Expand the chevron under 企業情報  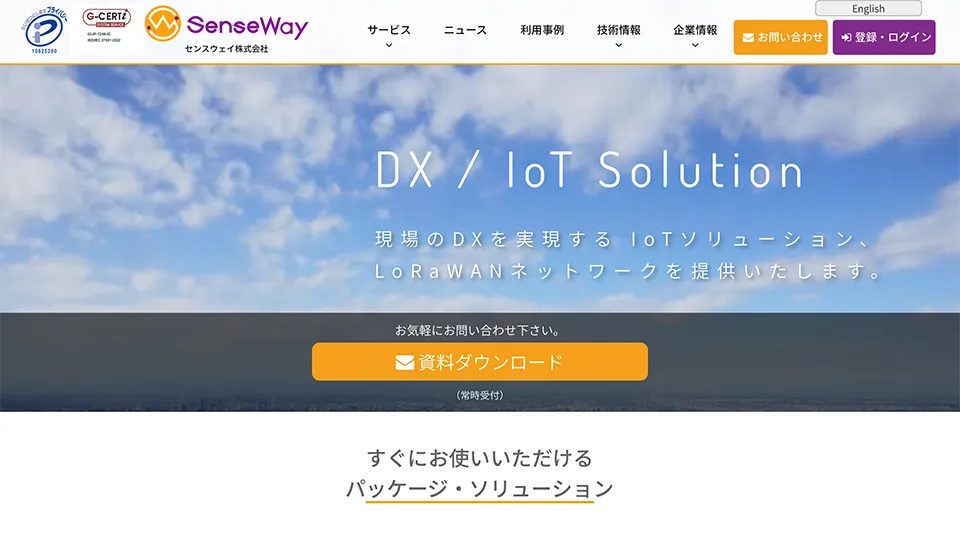point(695,45)
